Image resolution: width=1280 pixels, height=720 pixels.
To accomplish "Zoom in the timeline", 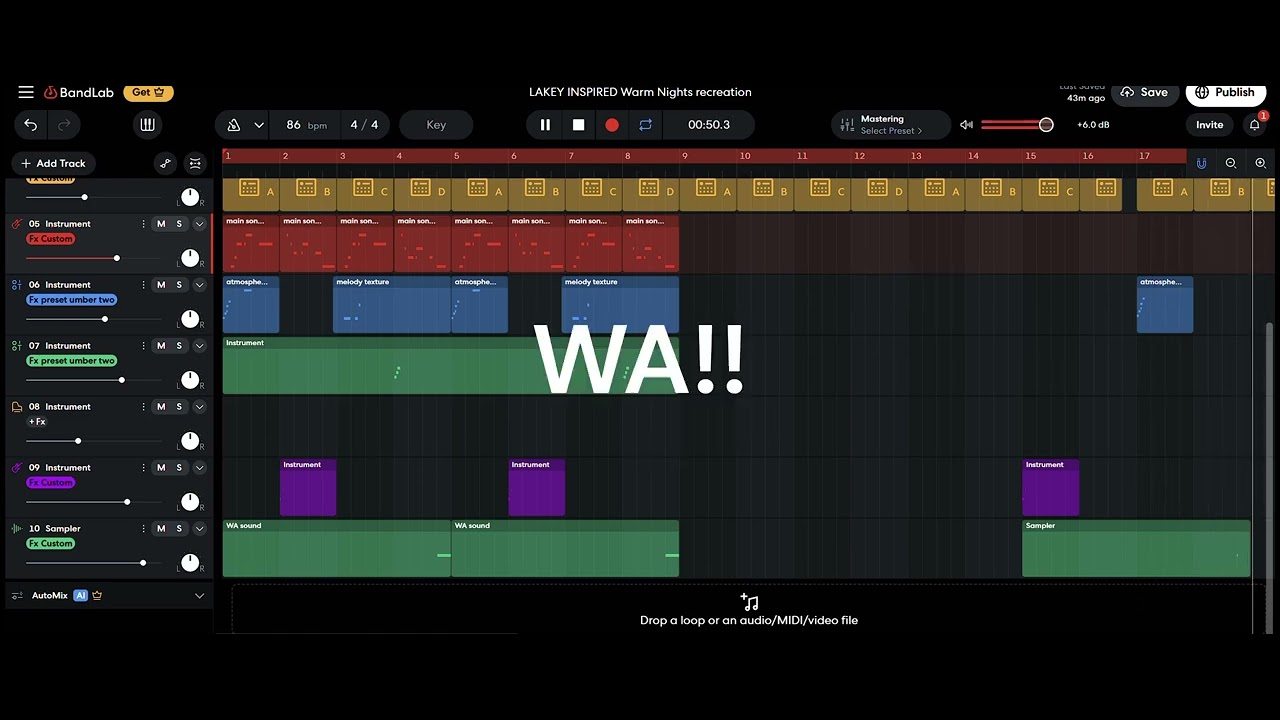I will click(1260, 163).
